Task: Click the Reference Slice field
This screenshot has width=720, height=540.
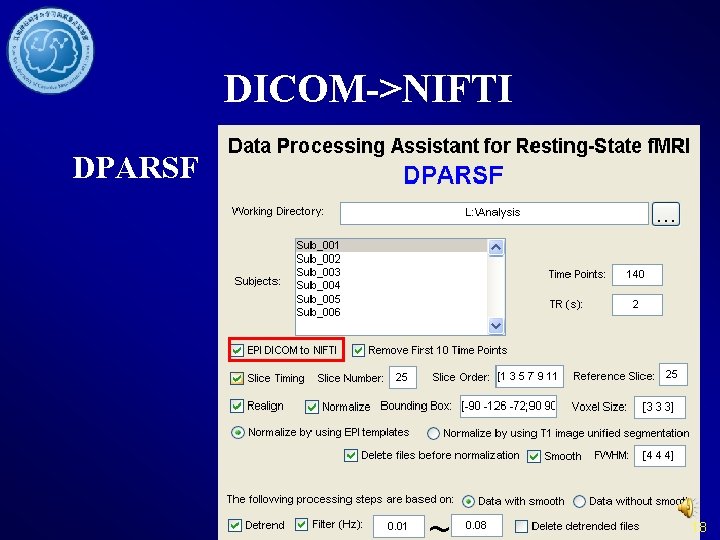Action: click(x=673, y=374)
